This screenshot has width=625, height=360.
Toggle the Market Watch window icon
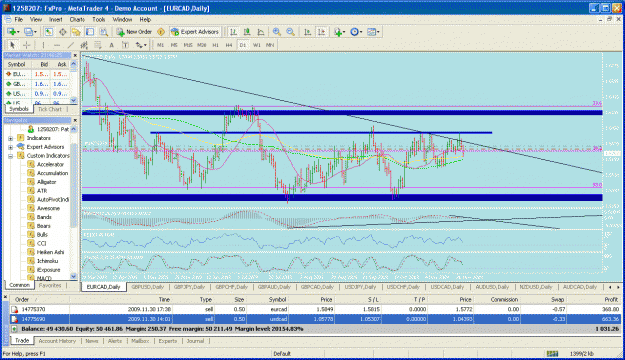tap(49, 32)
